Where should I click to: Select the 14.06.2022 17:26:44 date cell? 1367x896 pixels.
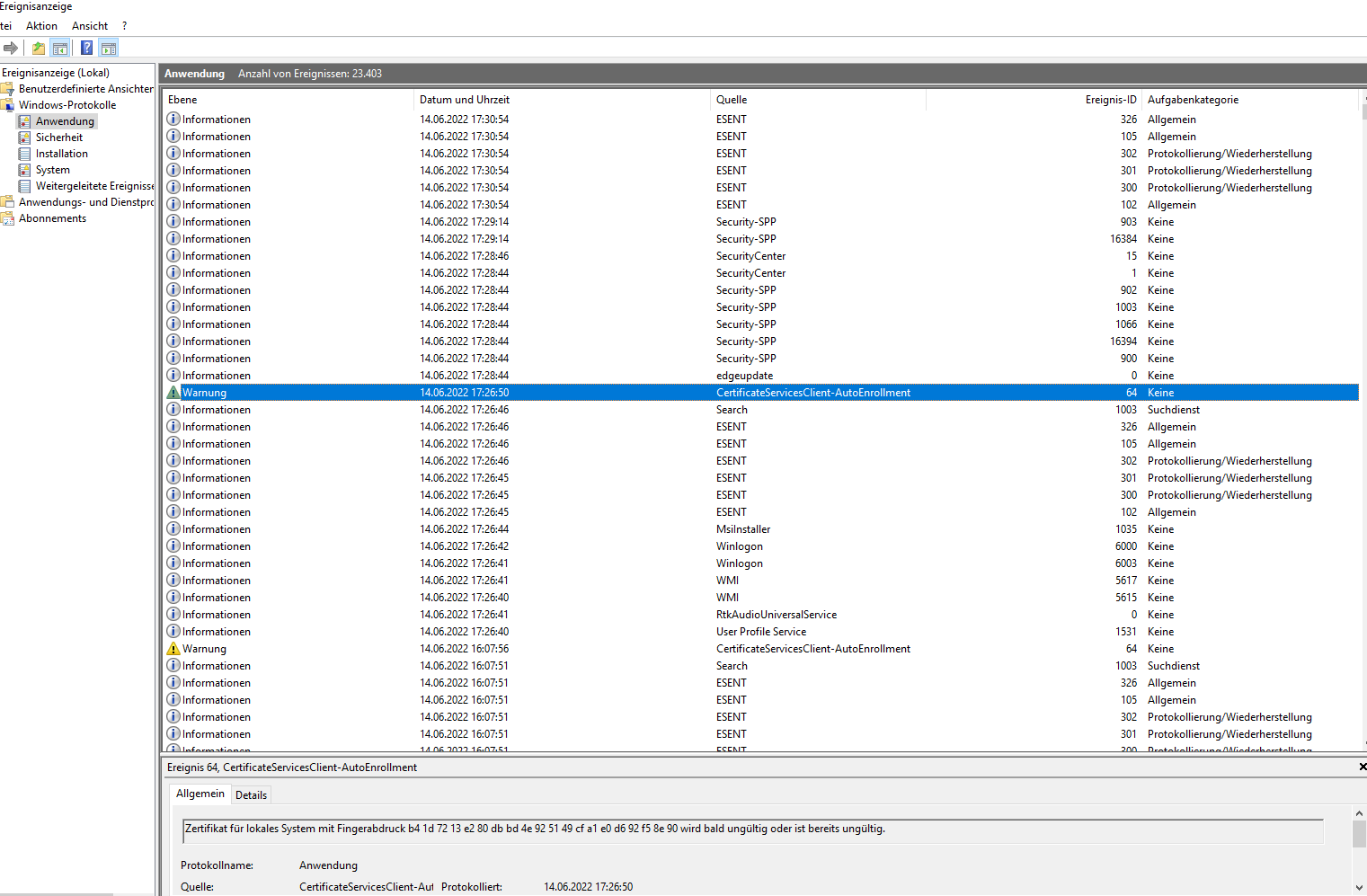point(464,529)
